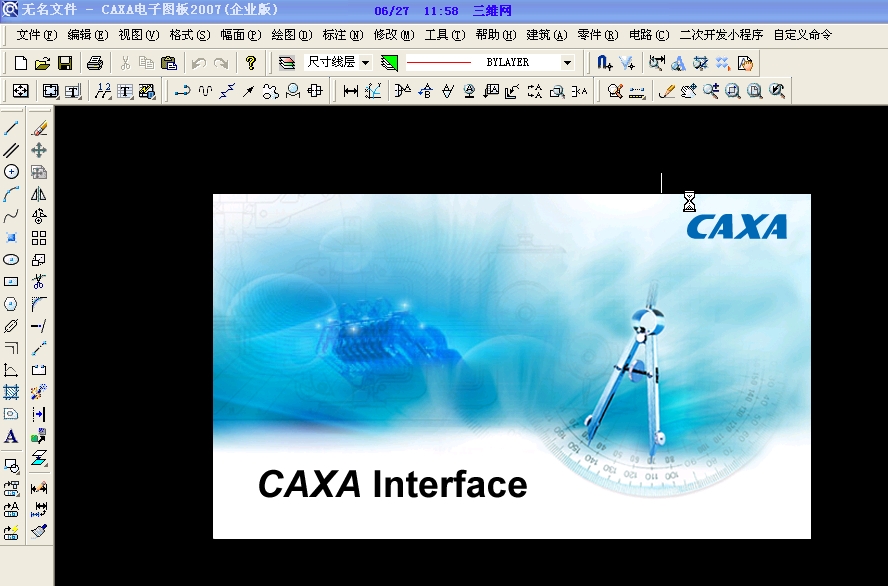This screenshot has height=586, width=888.
Task: Open the 电路(C) menu
Action: pos(649,35)
